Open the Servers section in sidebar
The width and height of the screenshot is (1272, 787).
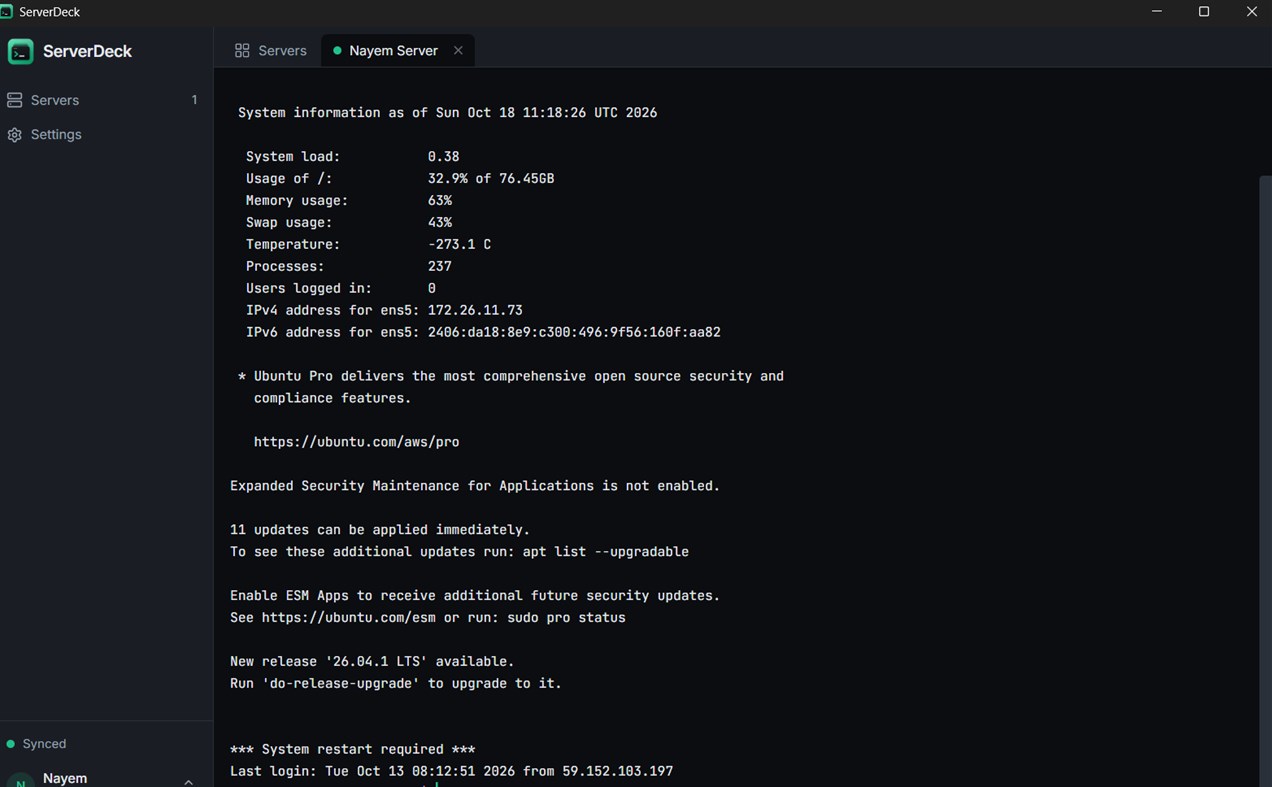[x=106, y=100]
